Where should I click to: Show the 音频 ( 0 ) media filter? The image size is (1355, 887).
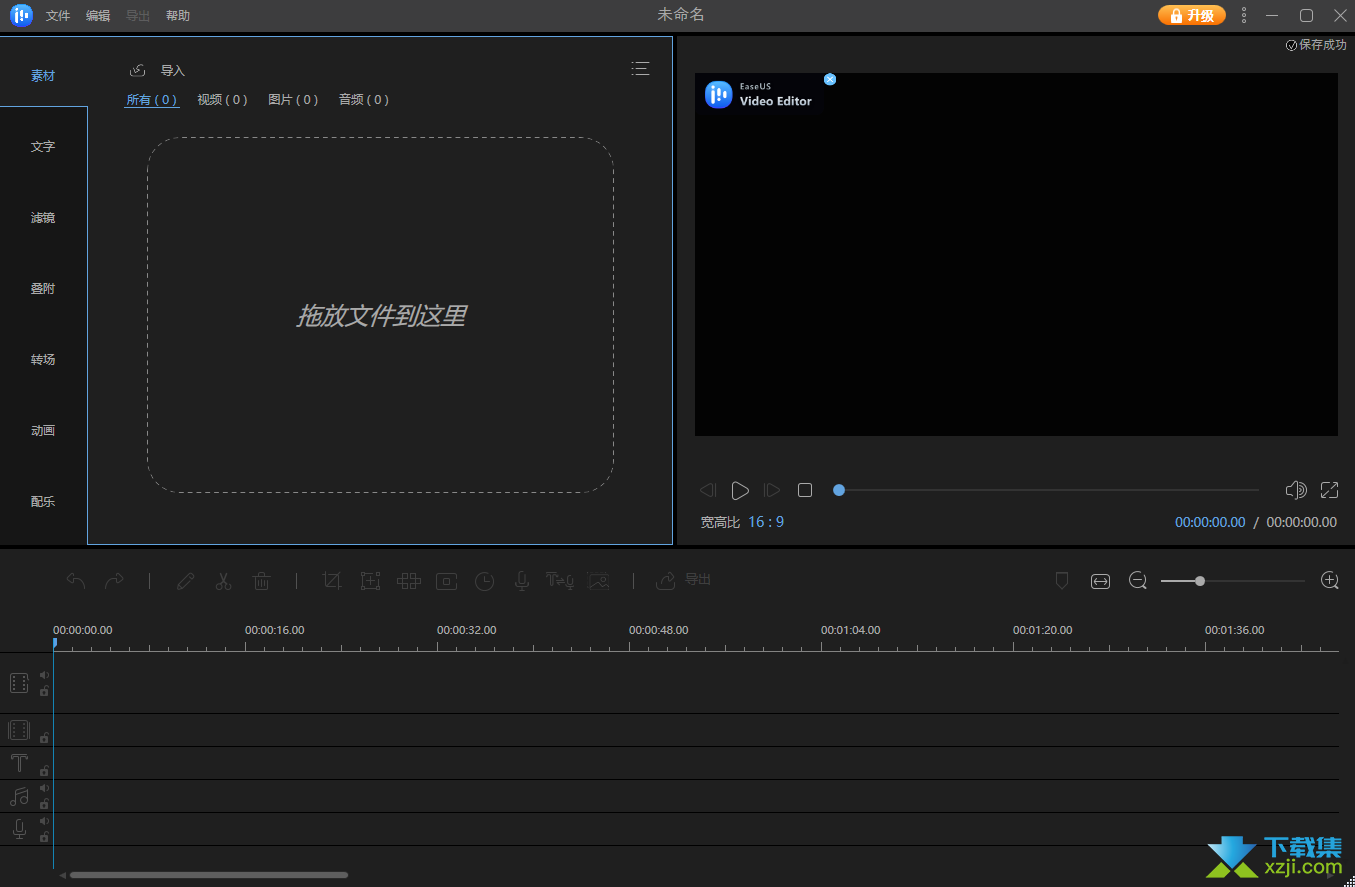coord(364,100)
